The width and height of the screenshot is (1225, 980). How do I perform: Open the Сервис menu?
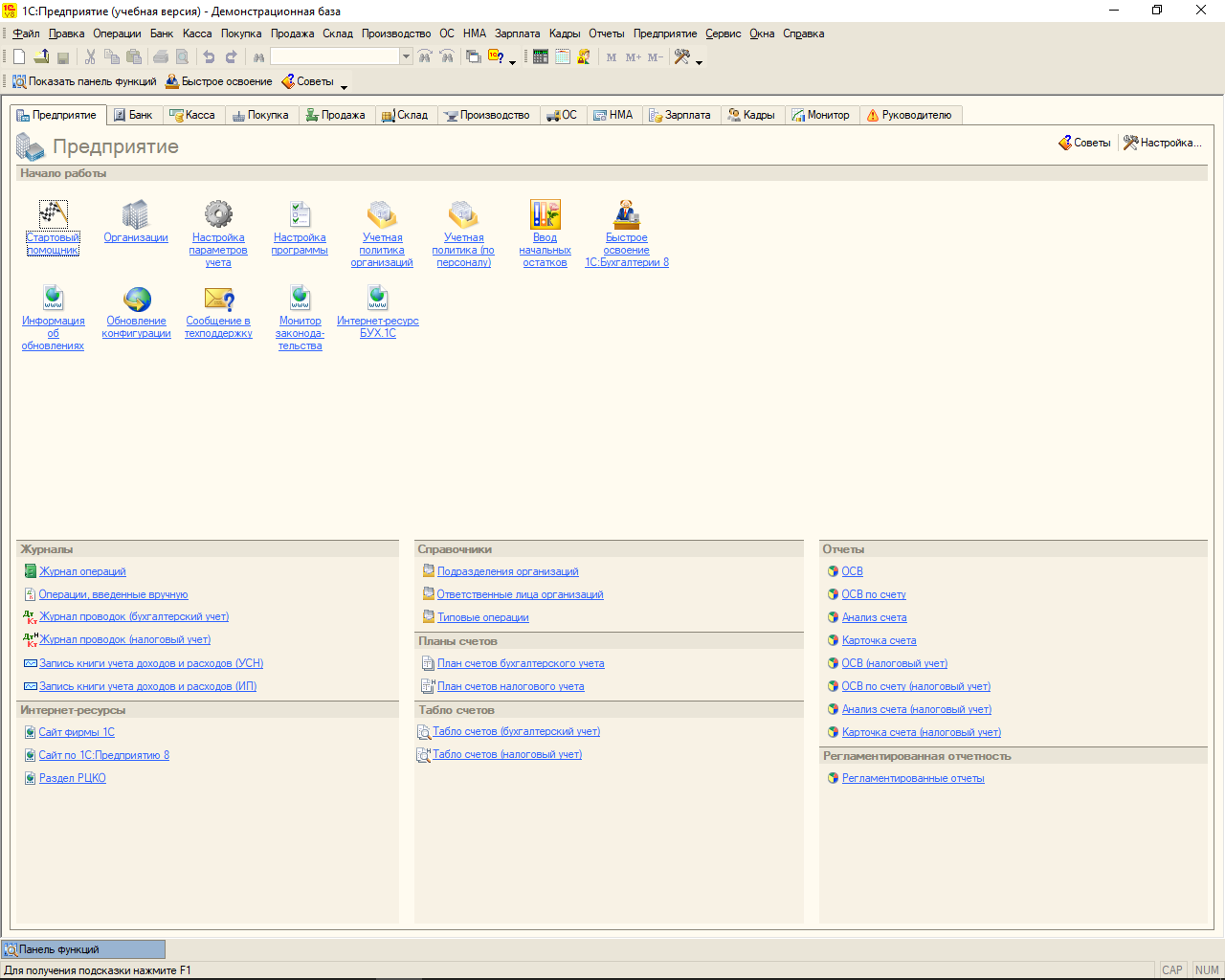(724, 33)
